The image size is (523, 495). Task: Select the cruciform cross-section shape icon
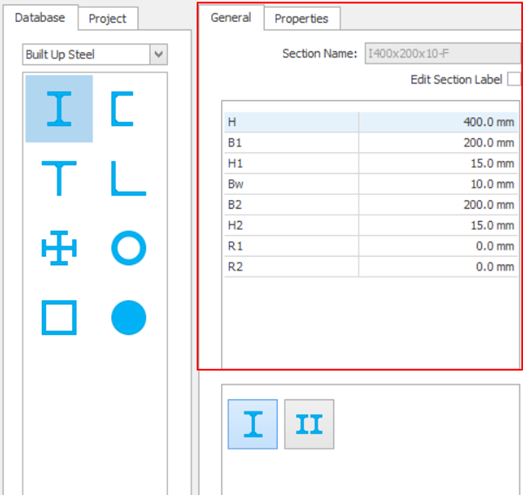coord(59,248)
